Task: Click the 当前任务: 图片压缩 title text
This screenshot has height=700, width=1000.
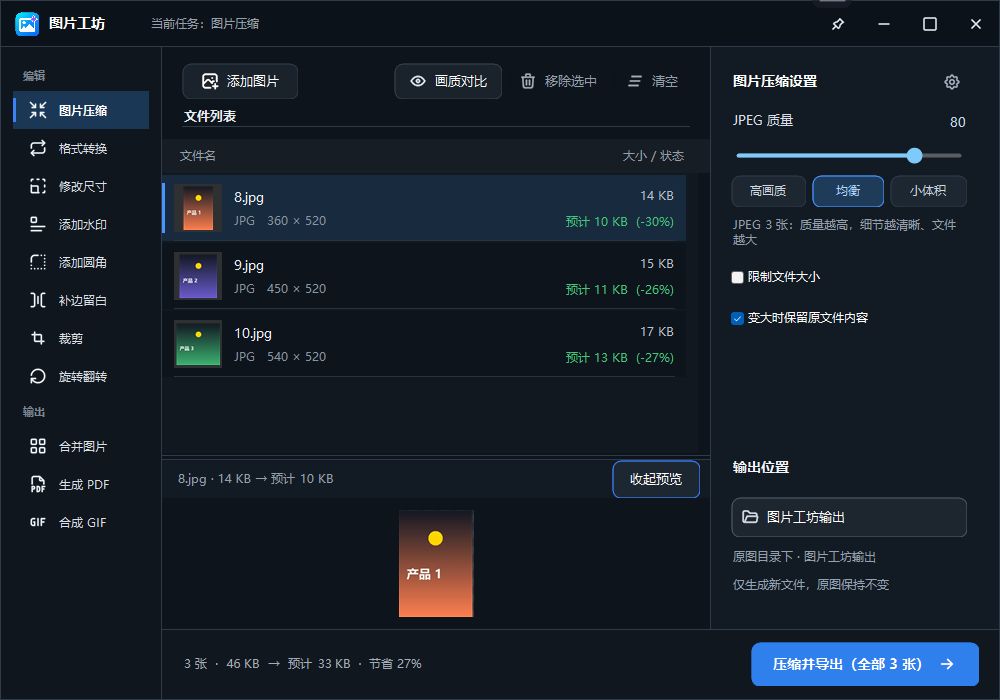Action: tap(205, 24)
